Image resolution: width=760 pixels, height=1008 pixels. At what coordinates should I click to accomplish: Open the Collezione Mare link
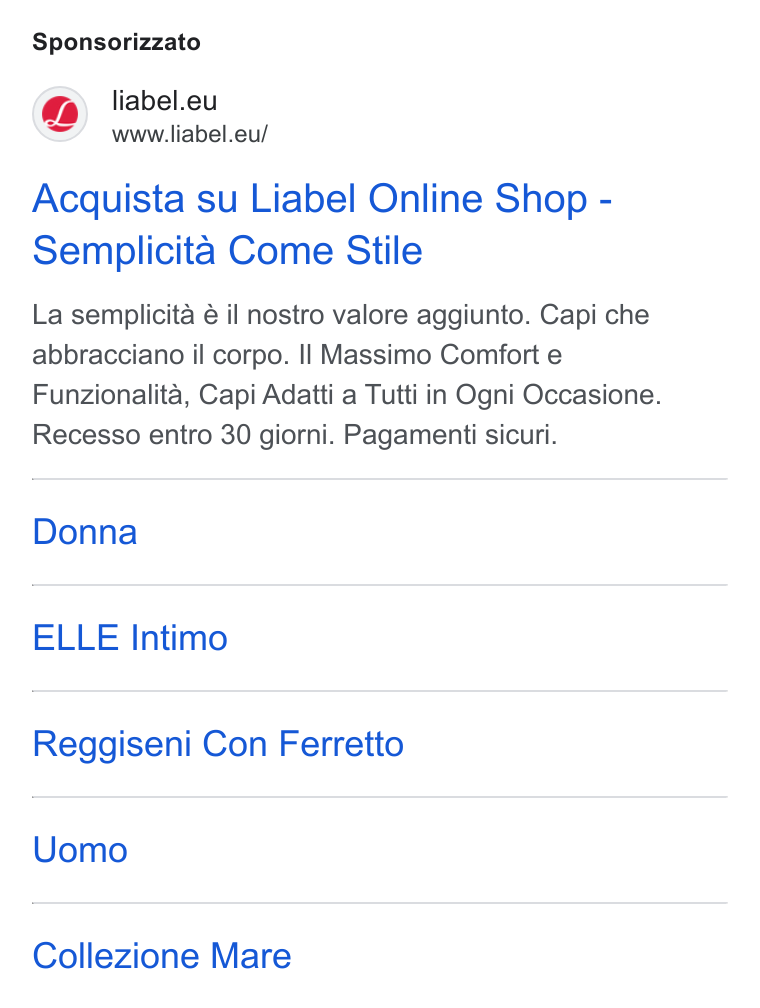[162, 956]
